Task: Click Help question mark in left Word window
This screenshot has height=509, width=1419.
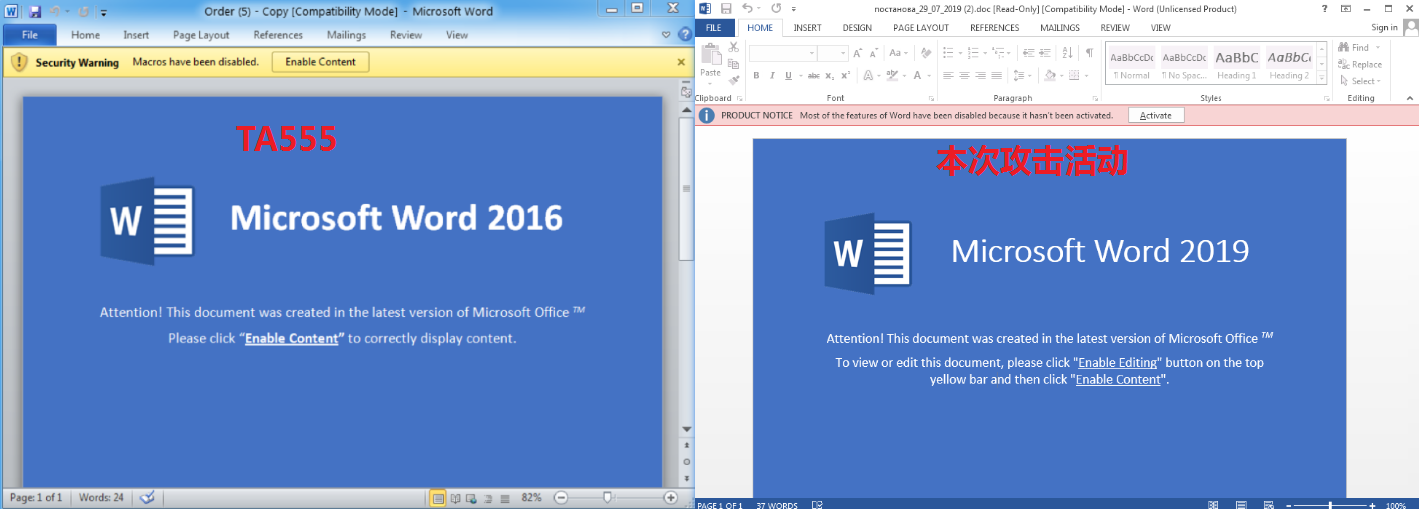Action: coord(685,35)
